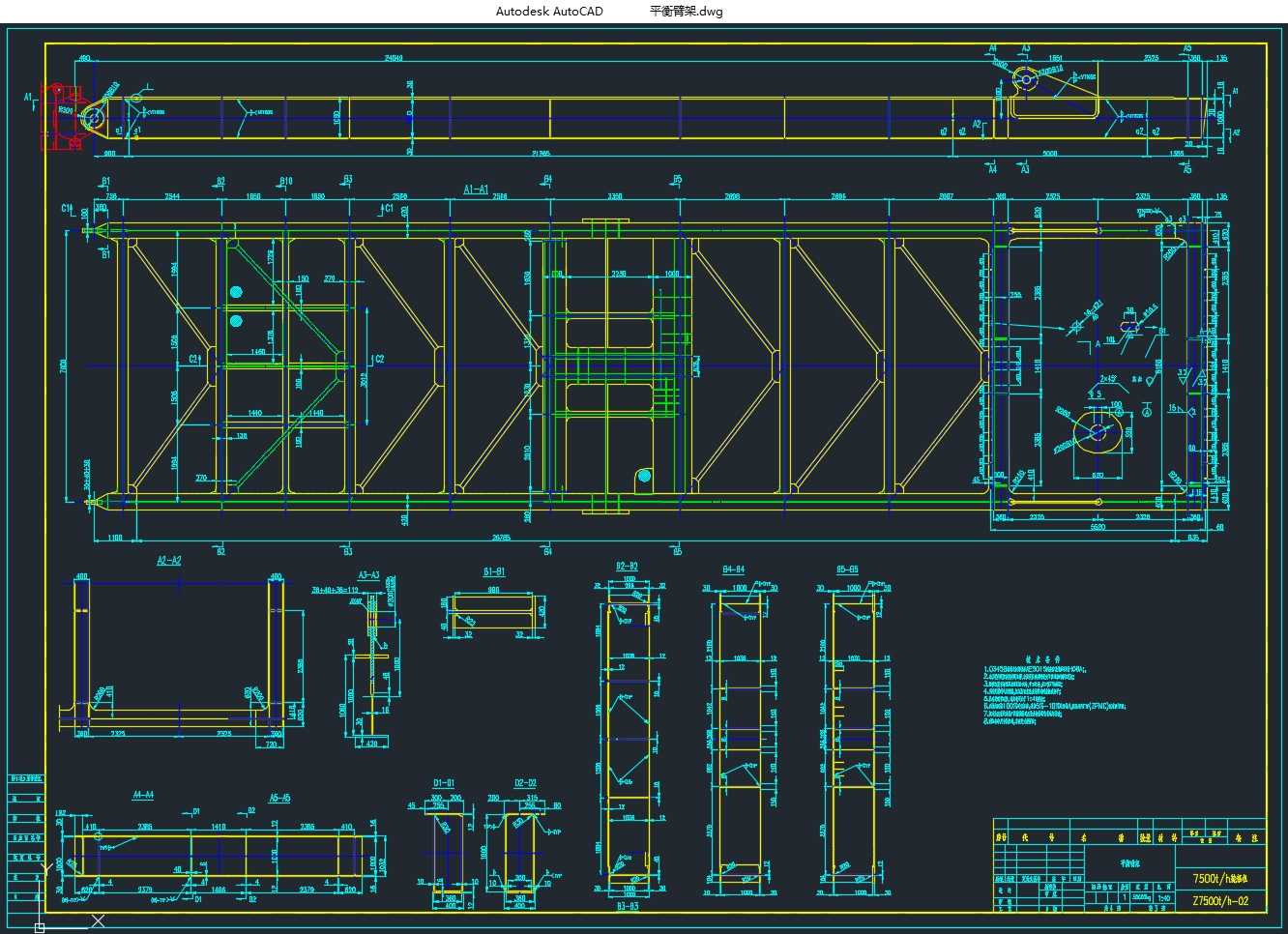Click the D1-D1 section view title
The width and height of the screenshot is (1288, 934).
(444, 783)
